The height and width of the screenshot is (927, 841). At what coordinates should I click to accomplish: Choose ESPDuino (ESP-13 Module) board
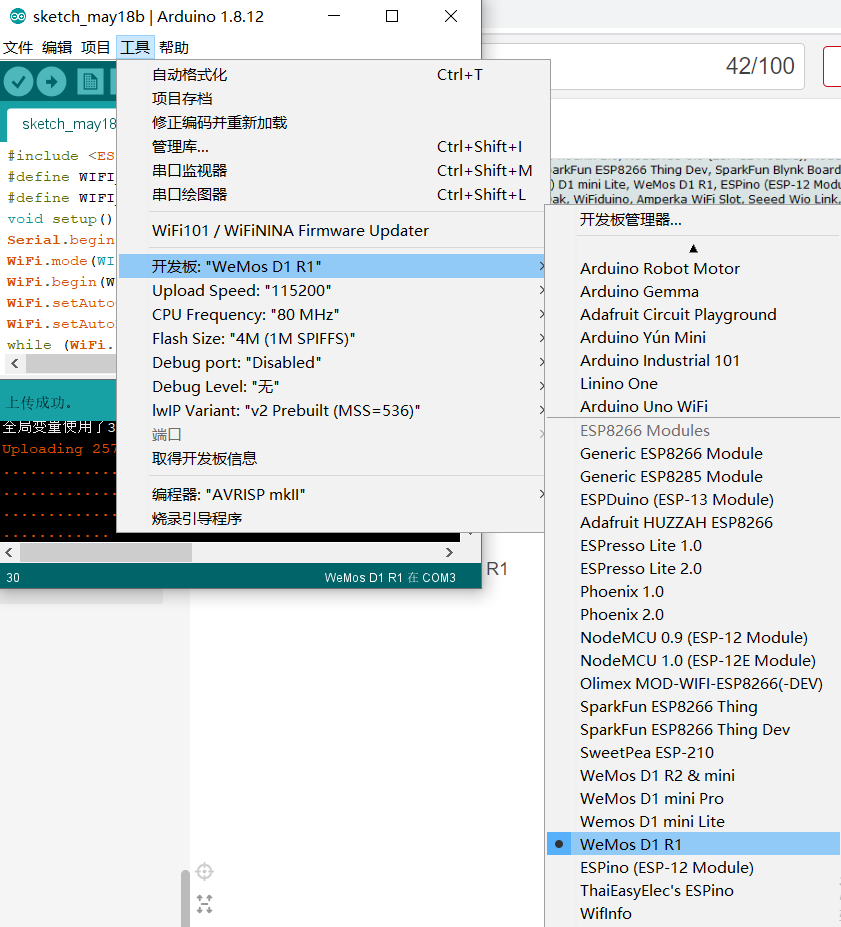tap(693, 500)
